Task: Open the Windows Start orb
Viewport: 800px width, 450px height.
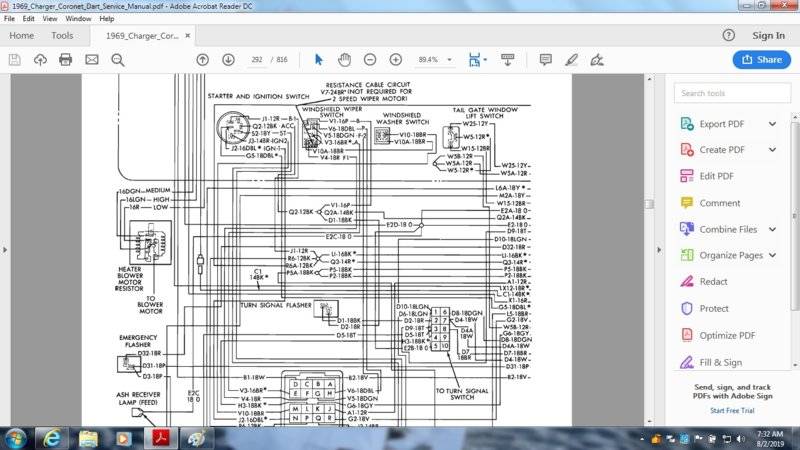Action: tap(15, 438)
